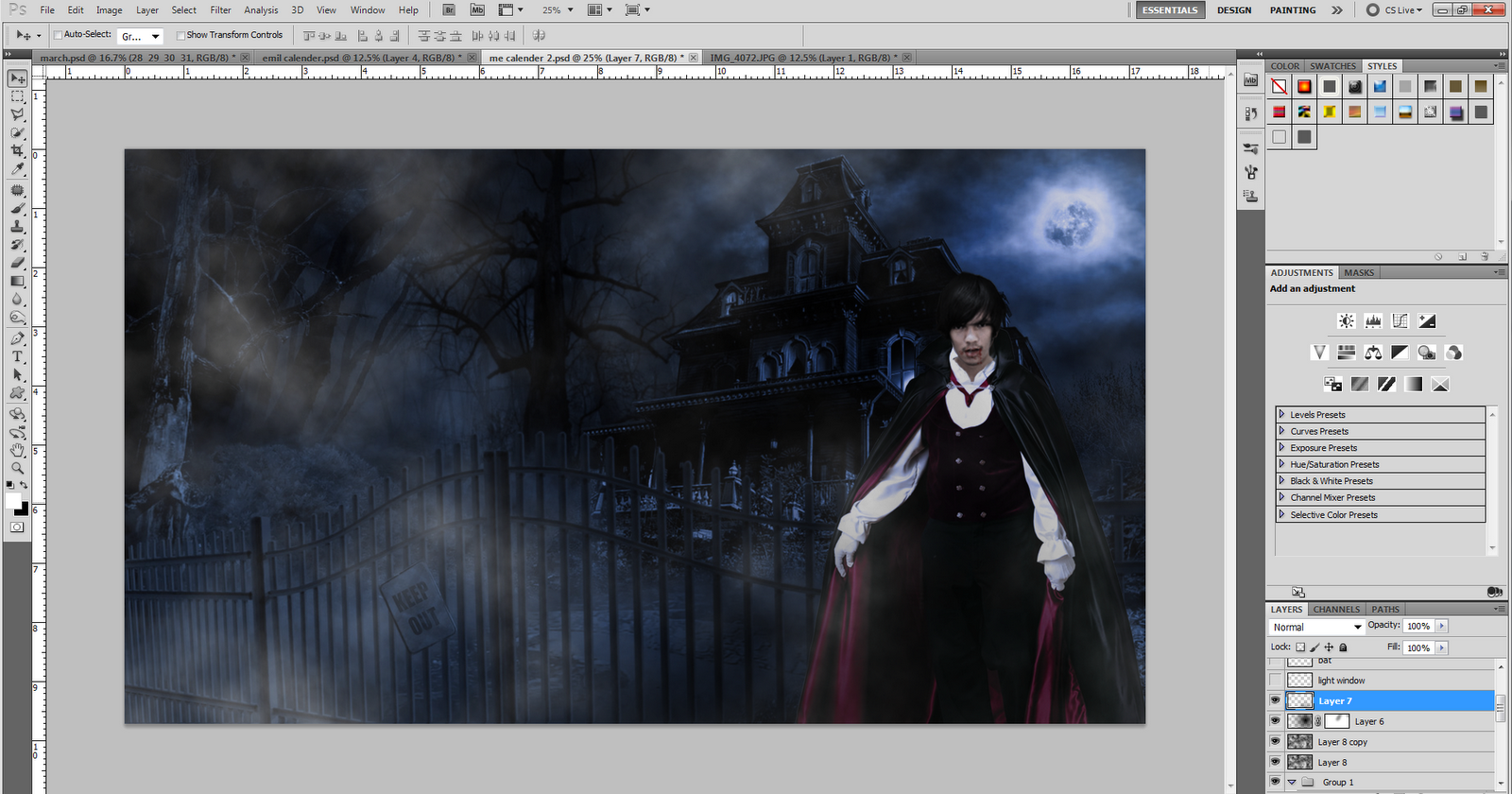Open the Image menu
The height and width of the screenshot is (794, 1512).
[109, 9]
